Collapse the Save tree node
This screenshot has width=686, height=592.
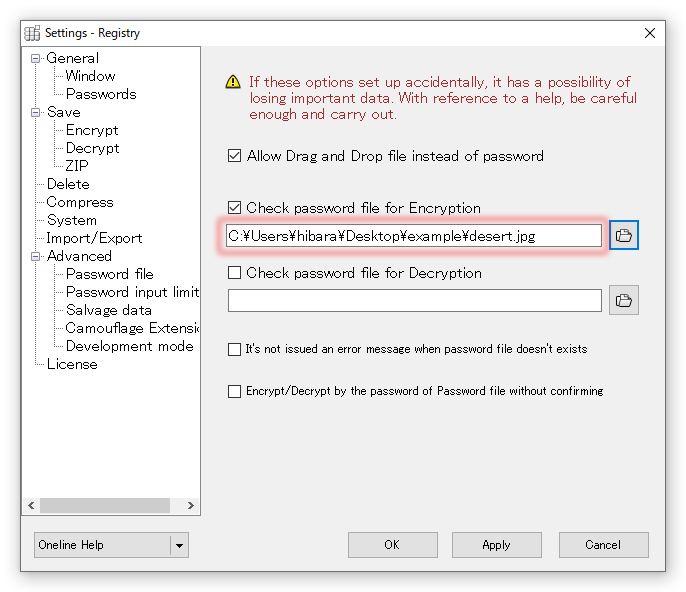click(36, 112)
